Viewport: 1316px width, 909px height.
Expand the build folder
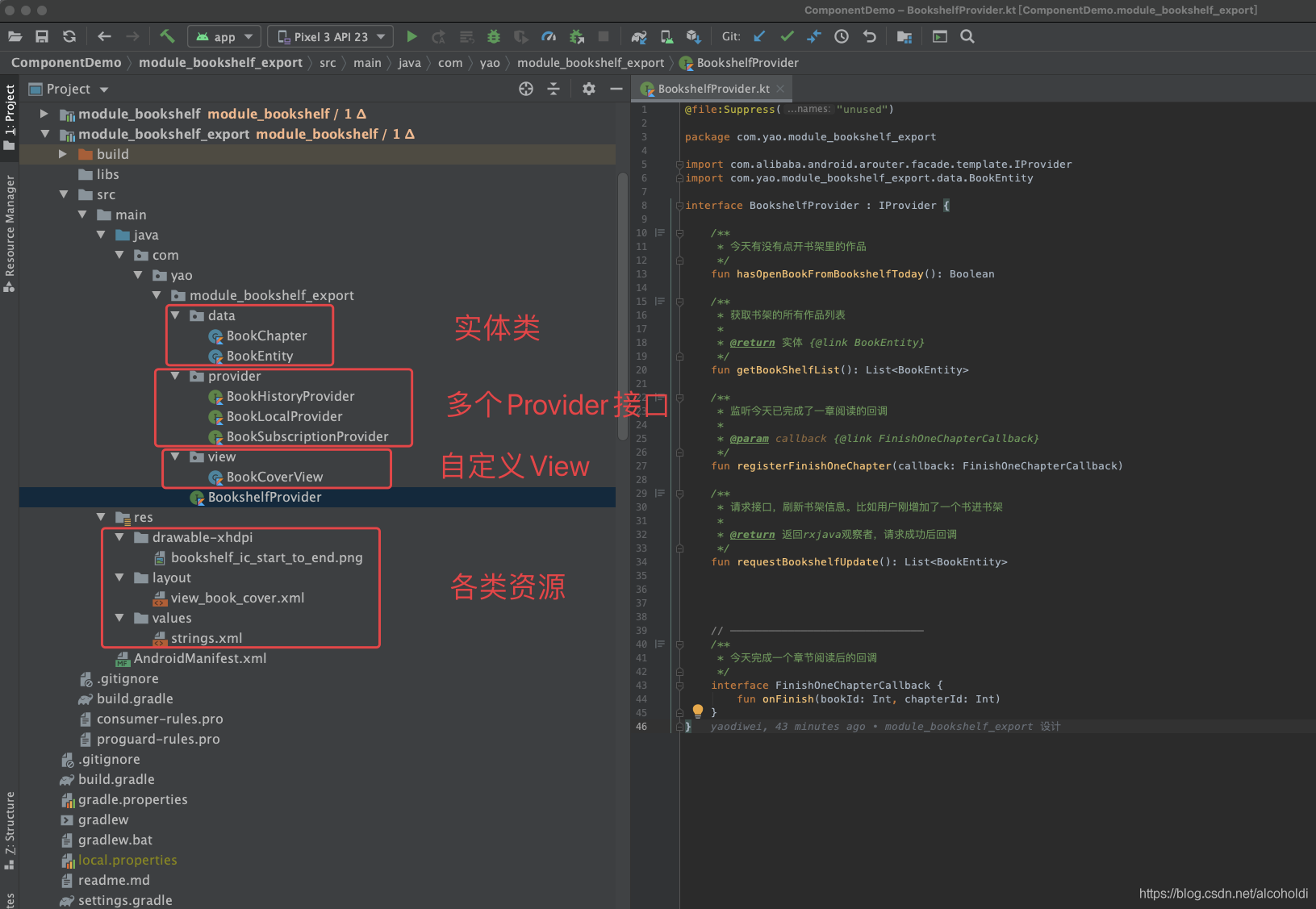[63, 154]
